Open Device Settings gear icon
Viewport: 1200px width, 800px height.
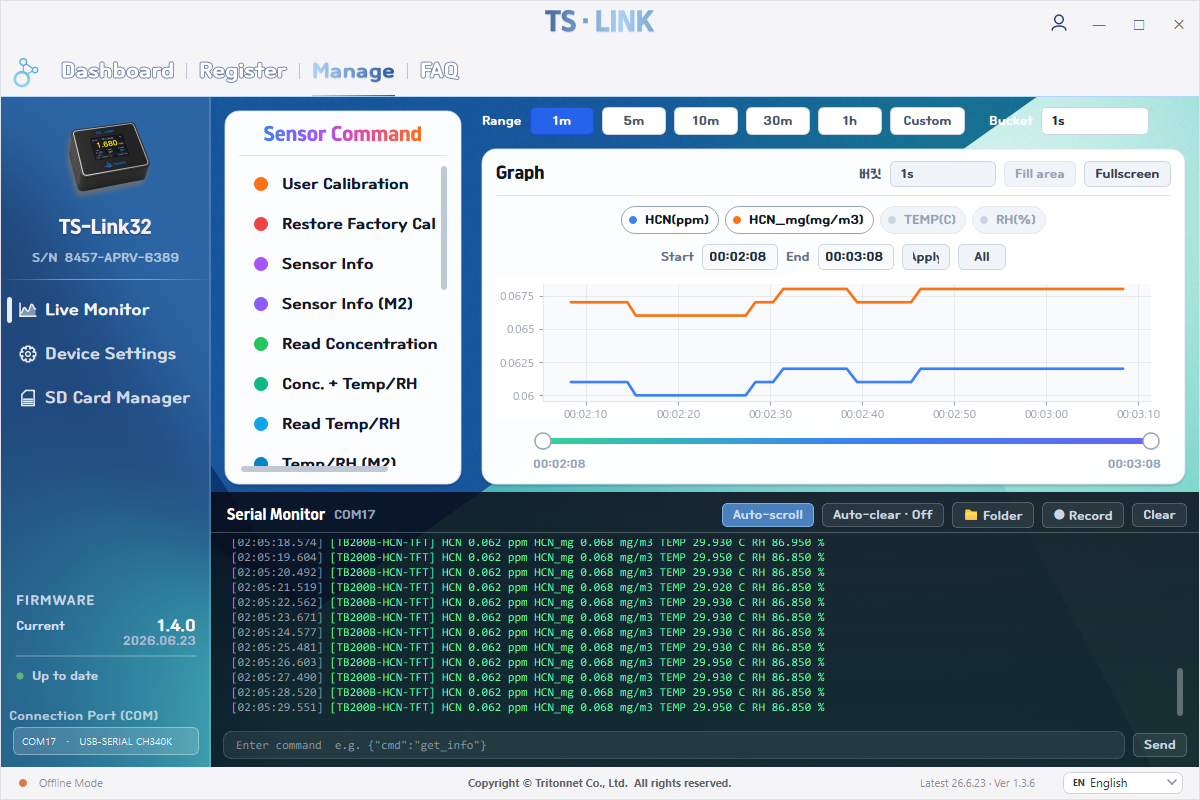pos(28,354)
